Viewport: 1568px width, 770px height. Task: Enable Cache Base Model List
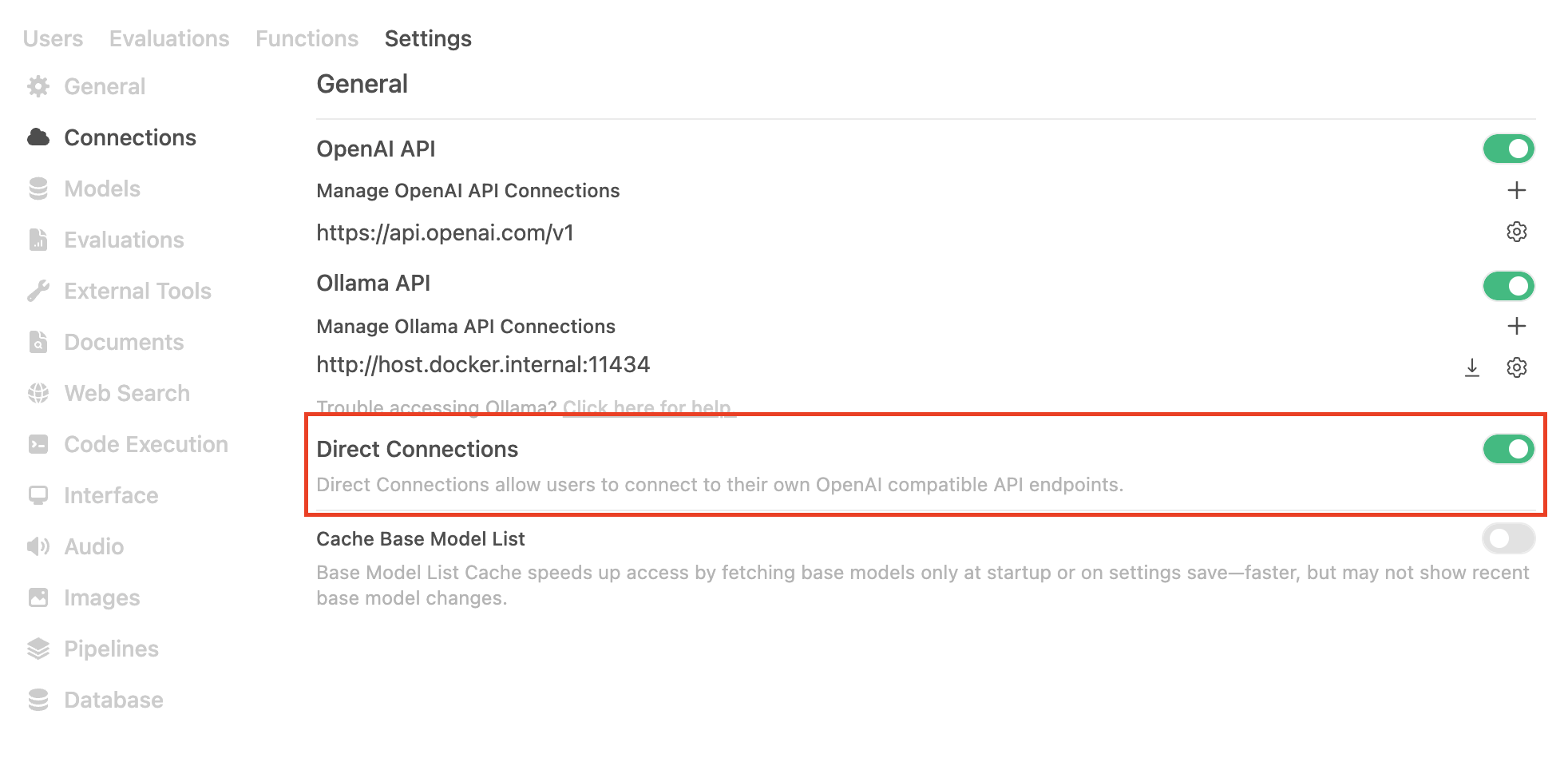click(1508, 538)
